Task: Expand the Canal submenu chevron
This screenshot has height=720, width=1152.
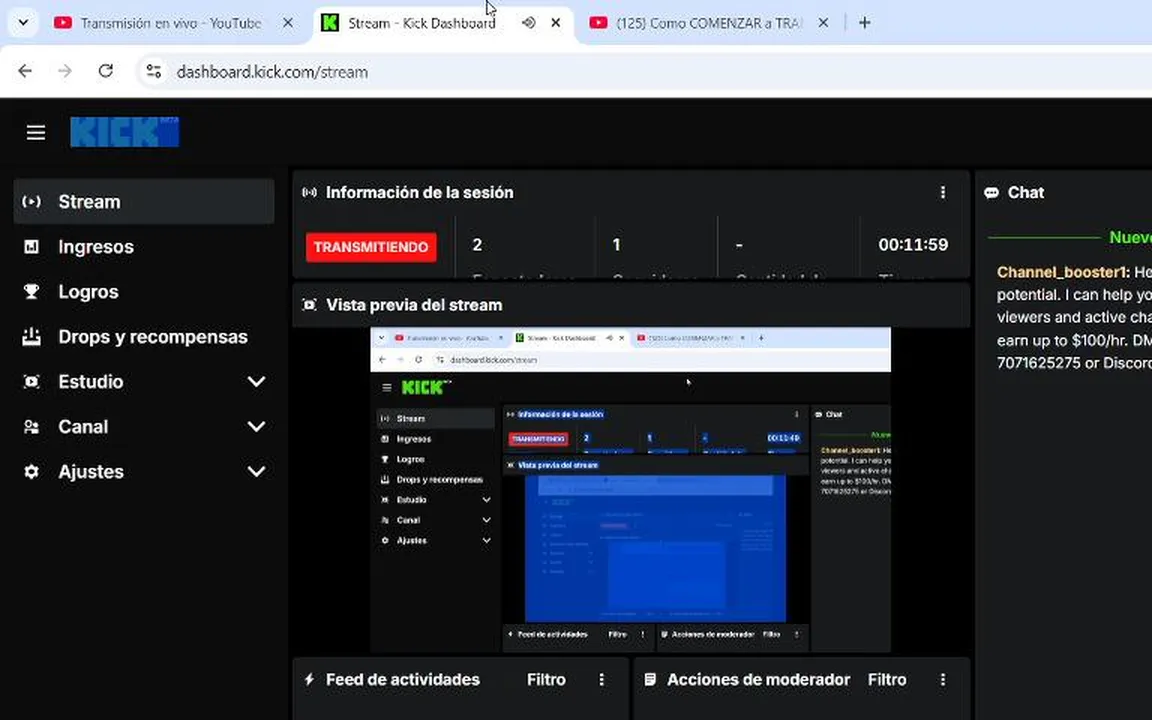Action: (x=256, y=426)
